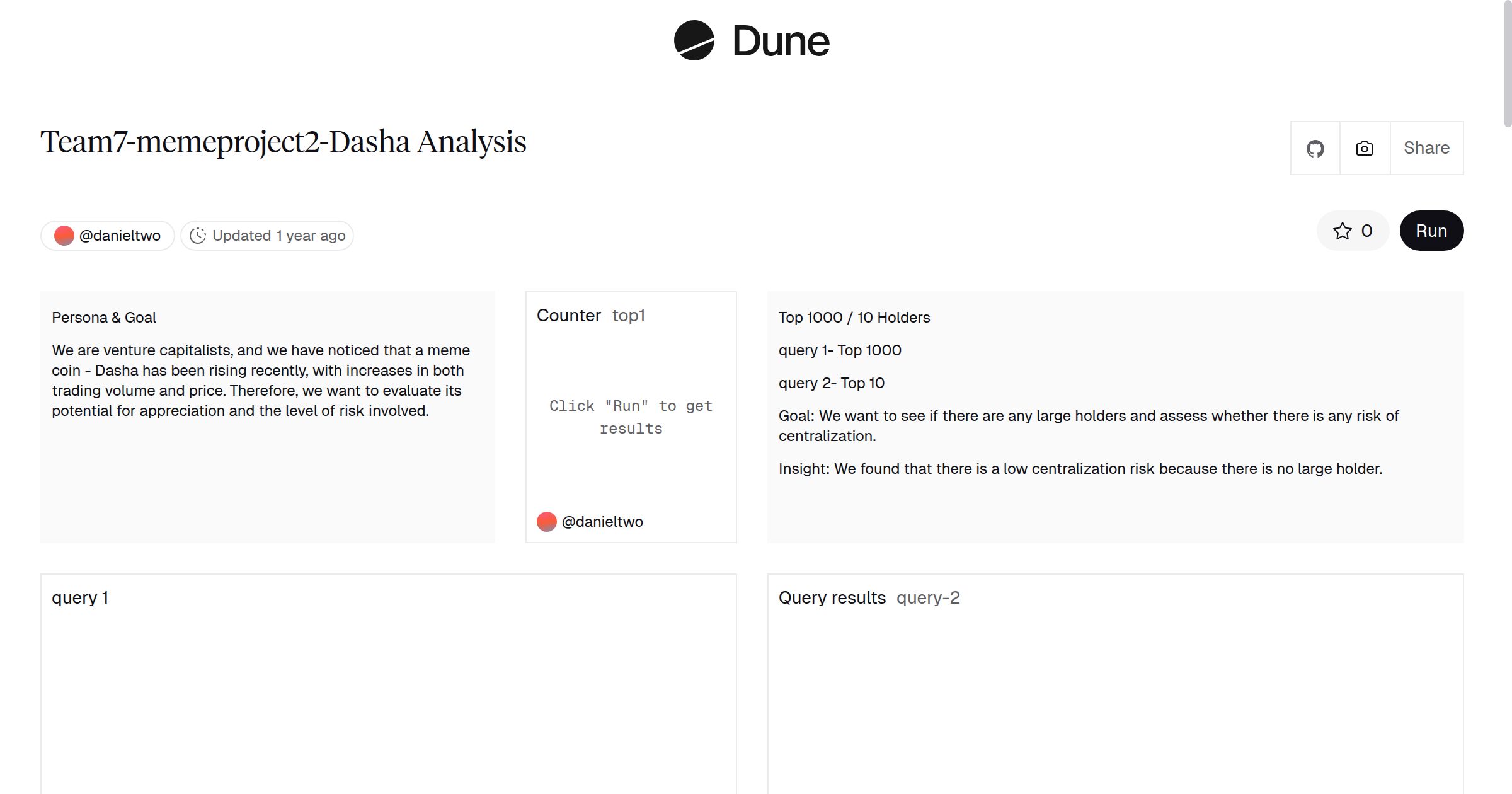Open the @danieltwo author profile chip
The width and height of the screenshot is (1512, 794).
pyautogui.click(x=108, y=236)
